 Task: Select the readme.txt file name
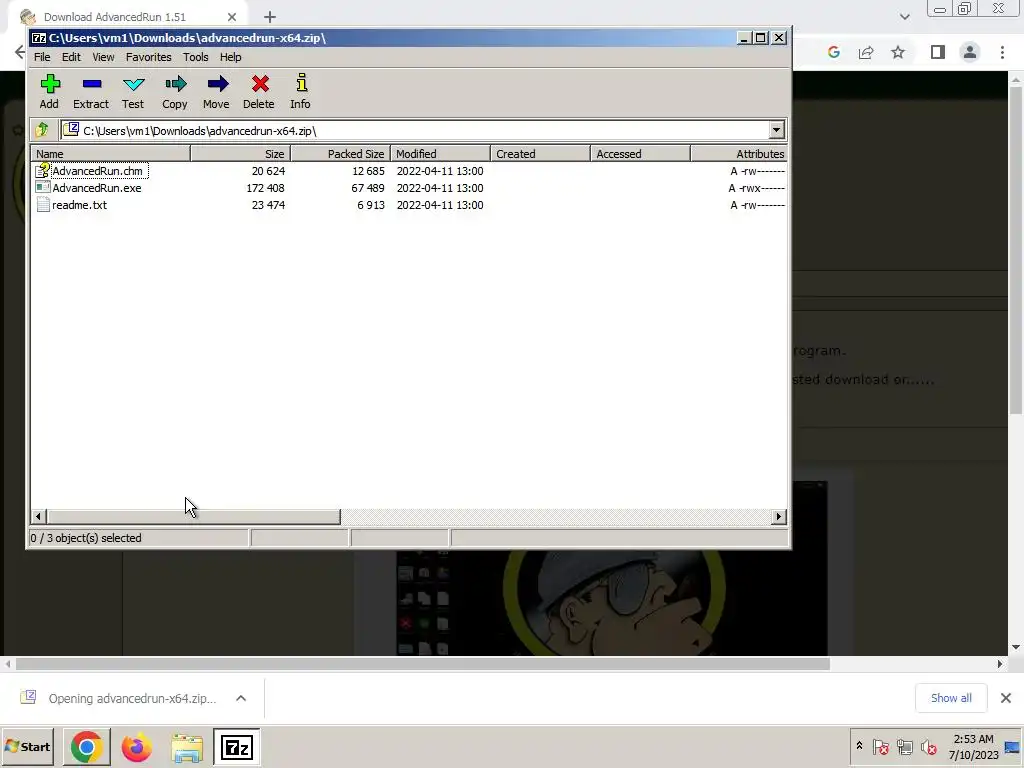click(80, 204)
